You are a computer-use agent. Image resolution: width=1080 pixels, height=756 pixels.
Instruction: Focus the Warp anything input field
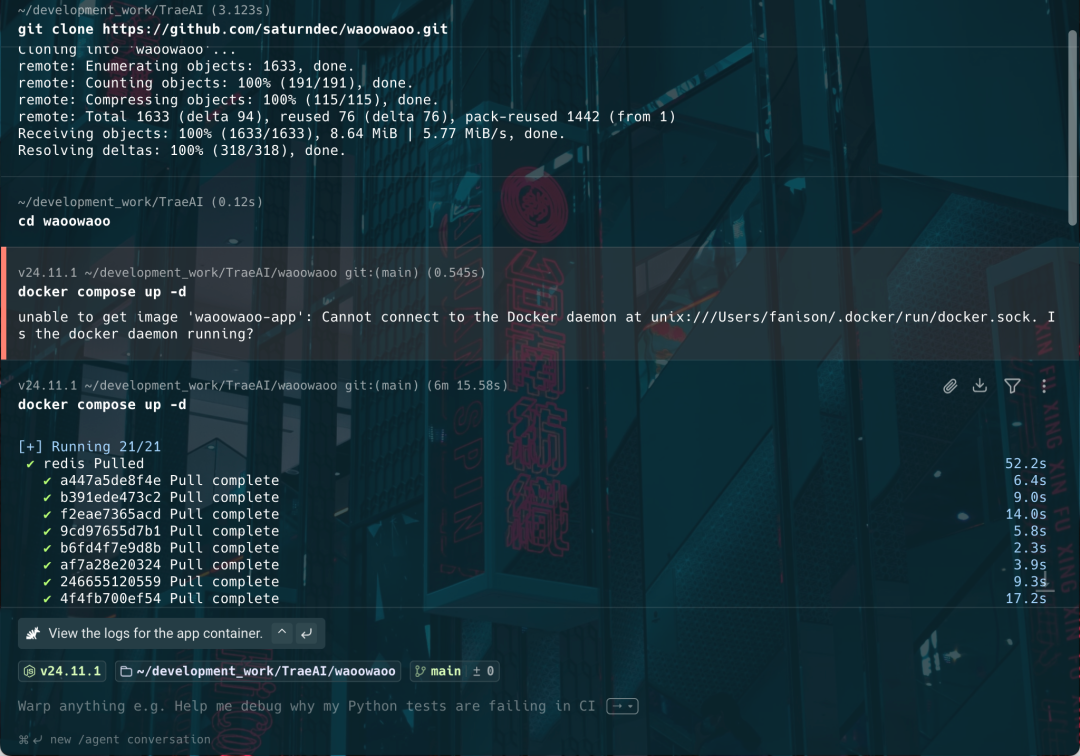click(300, 706)
